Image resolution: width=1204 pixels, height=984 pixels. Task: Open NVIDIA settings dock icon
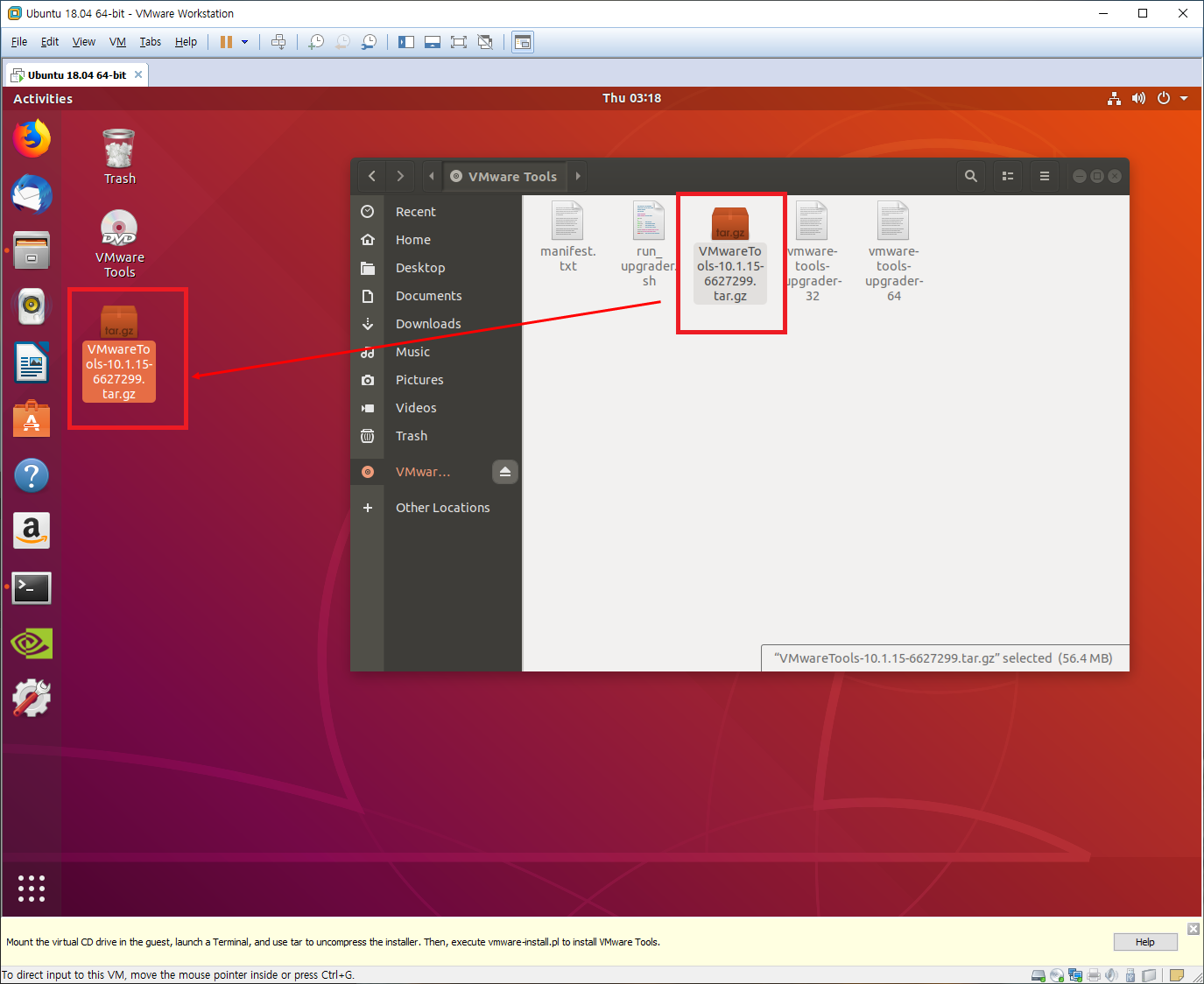(32, 643)
